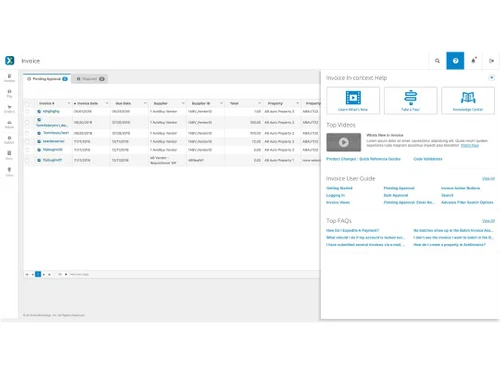Click the Watch Now link
Viewport: 500px width, 375px height.
click(470, 146)
